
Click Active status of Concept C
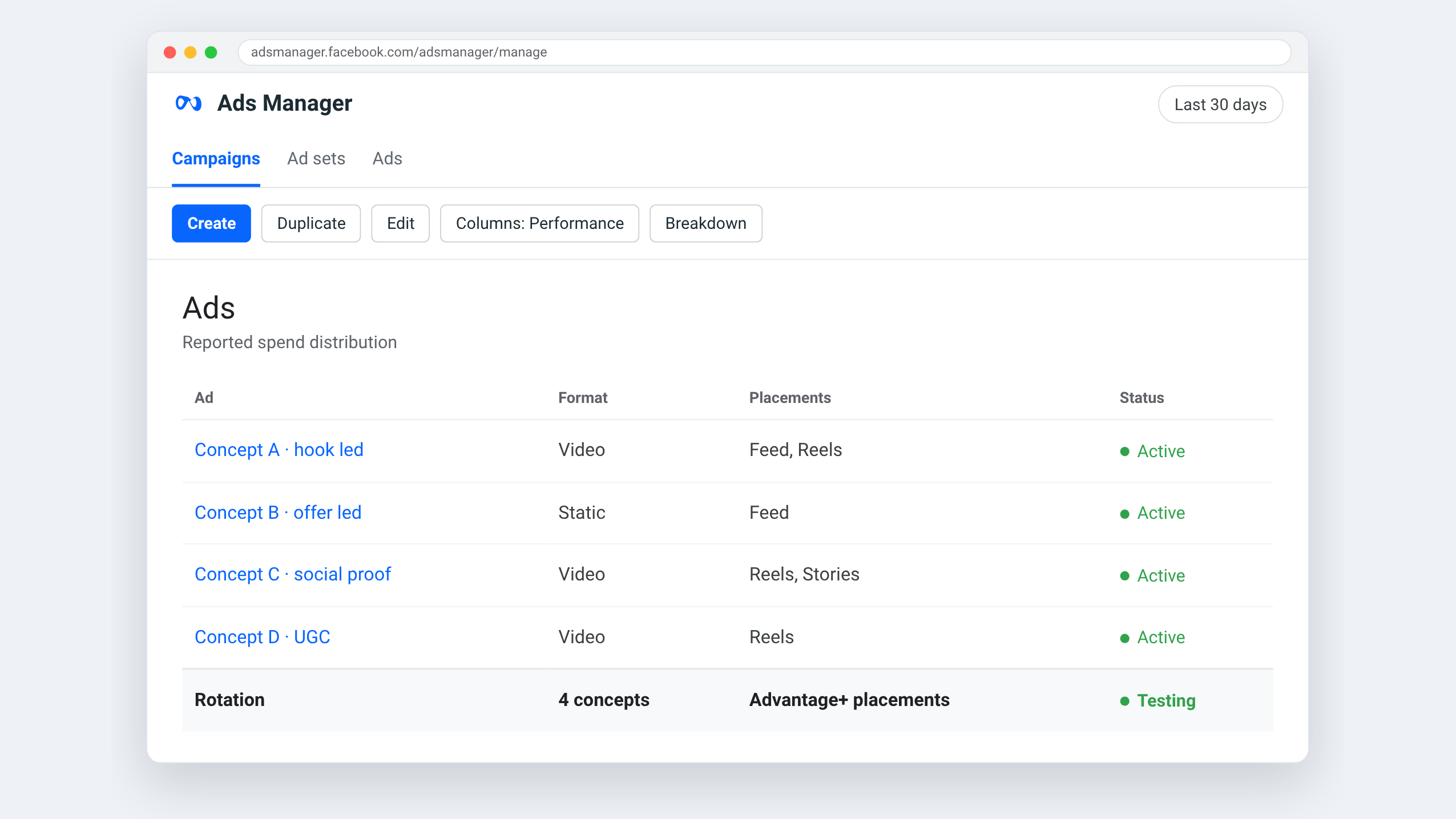point(1152,576)
